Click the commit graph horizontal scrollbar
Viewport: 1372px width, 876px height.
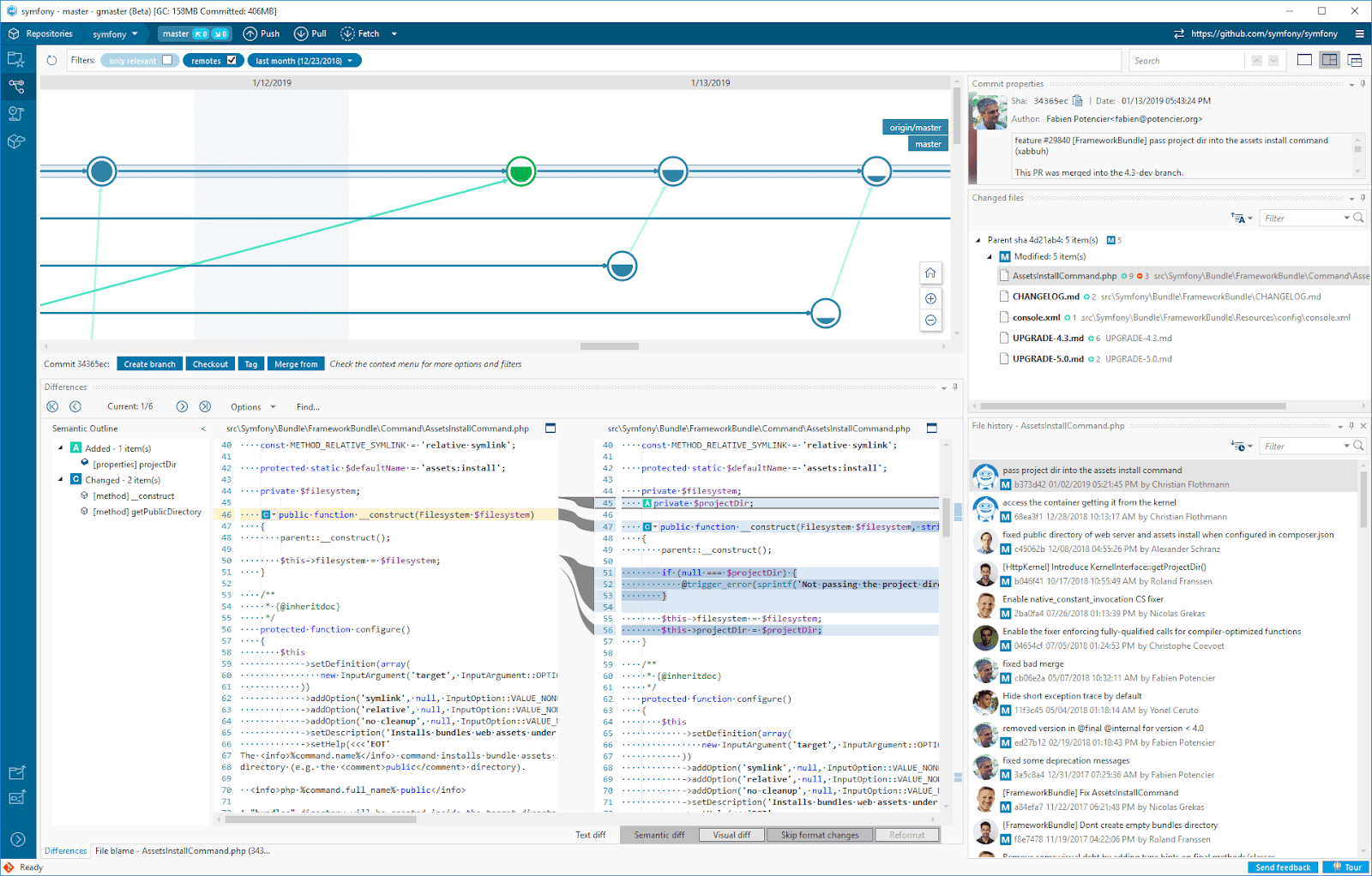(x=609, y=346)
